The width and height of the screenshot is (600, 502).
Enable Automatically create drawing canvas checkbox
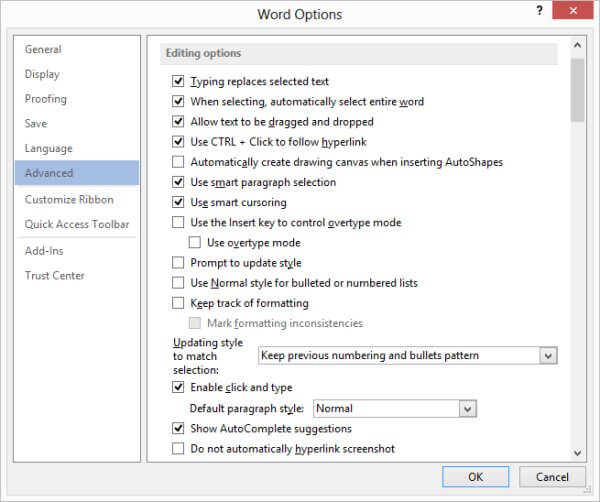178,162
